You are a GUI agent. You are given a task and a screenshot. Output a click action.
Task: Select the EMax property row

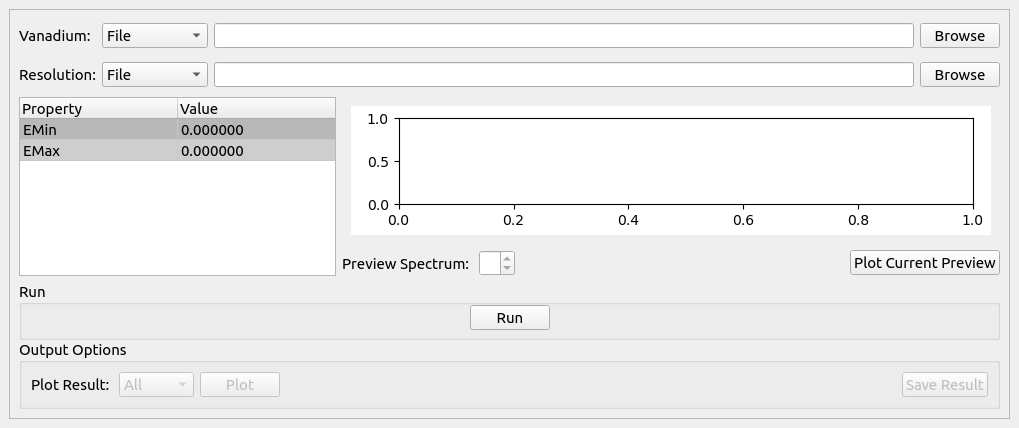click(x=98, y=151)
